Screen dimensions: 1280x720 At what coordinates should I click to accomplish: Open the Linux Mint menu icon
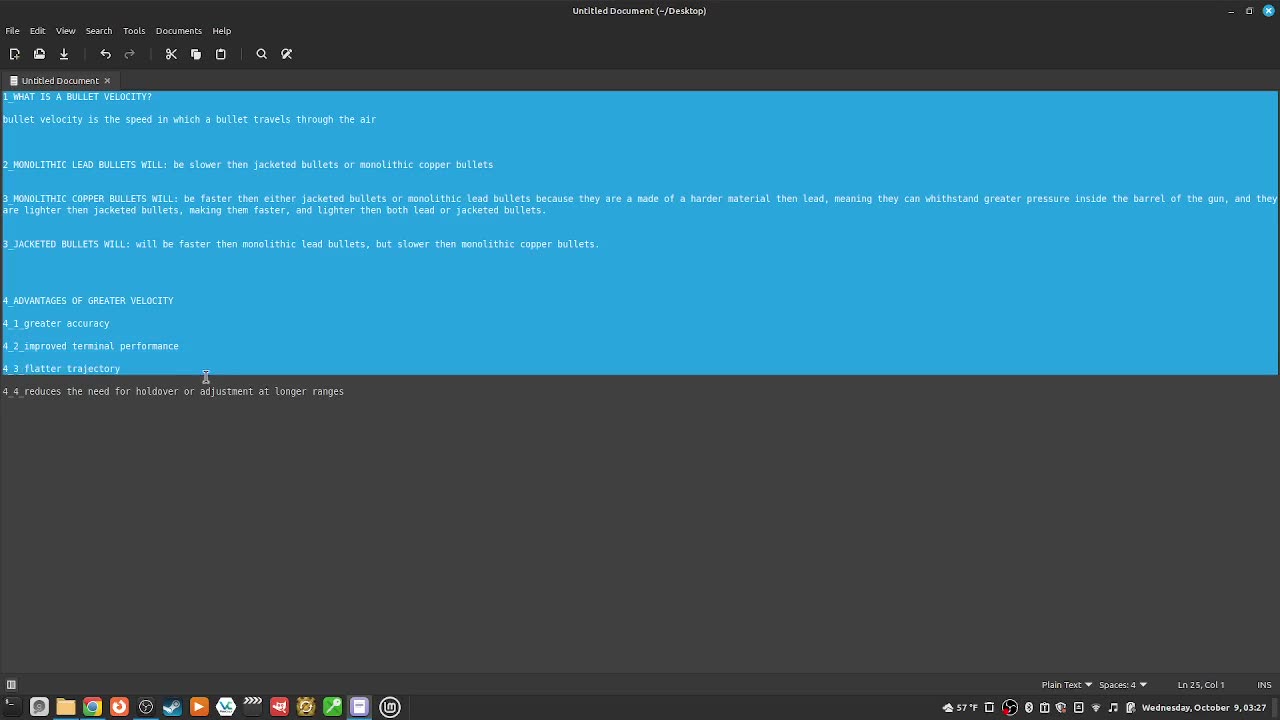click(390, 707)
